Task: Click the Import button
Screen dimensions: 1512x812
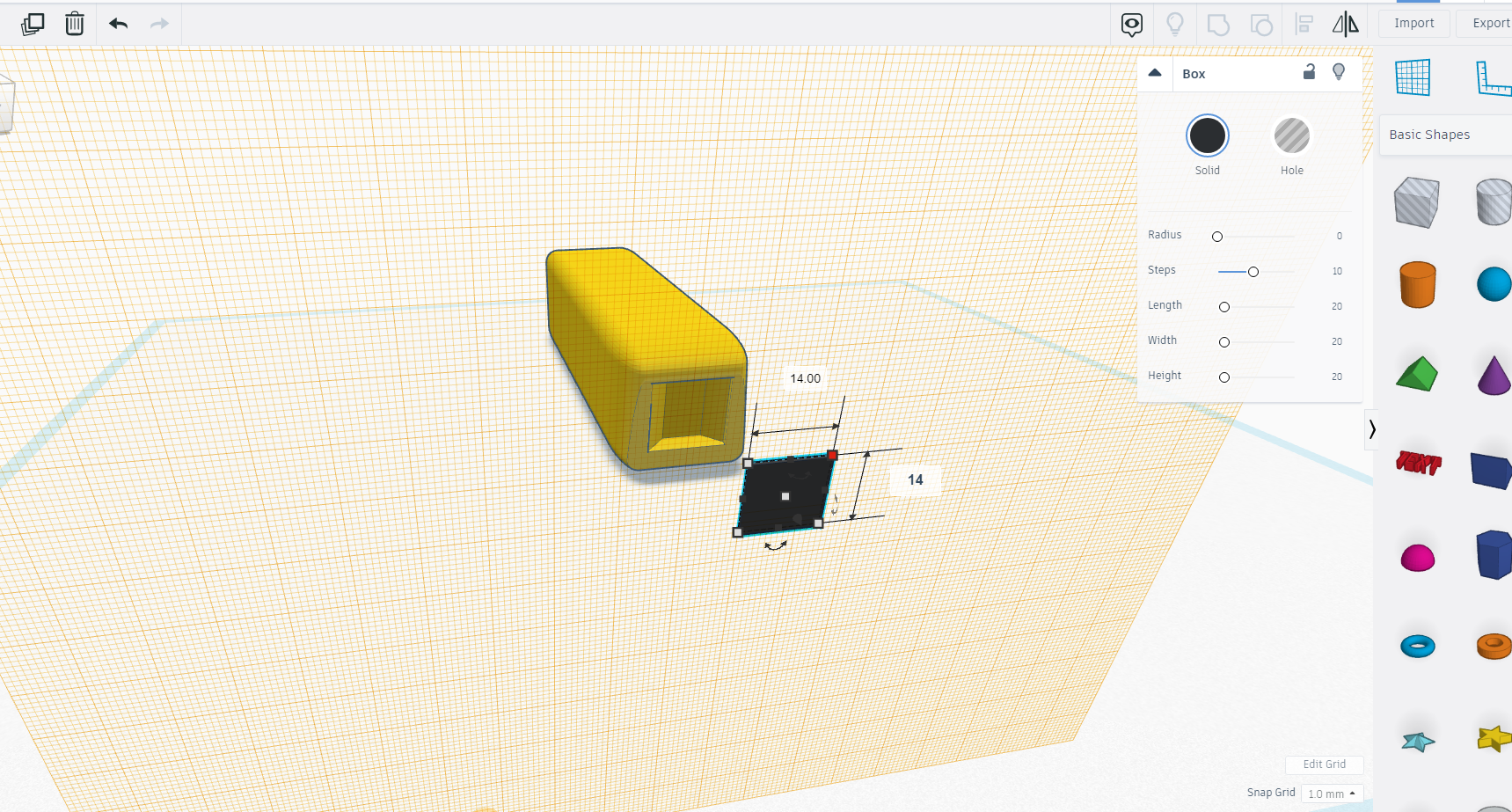Action: pos(1413,24)
